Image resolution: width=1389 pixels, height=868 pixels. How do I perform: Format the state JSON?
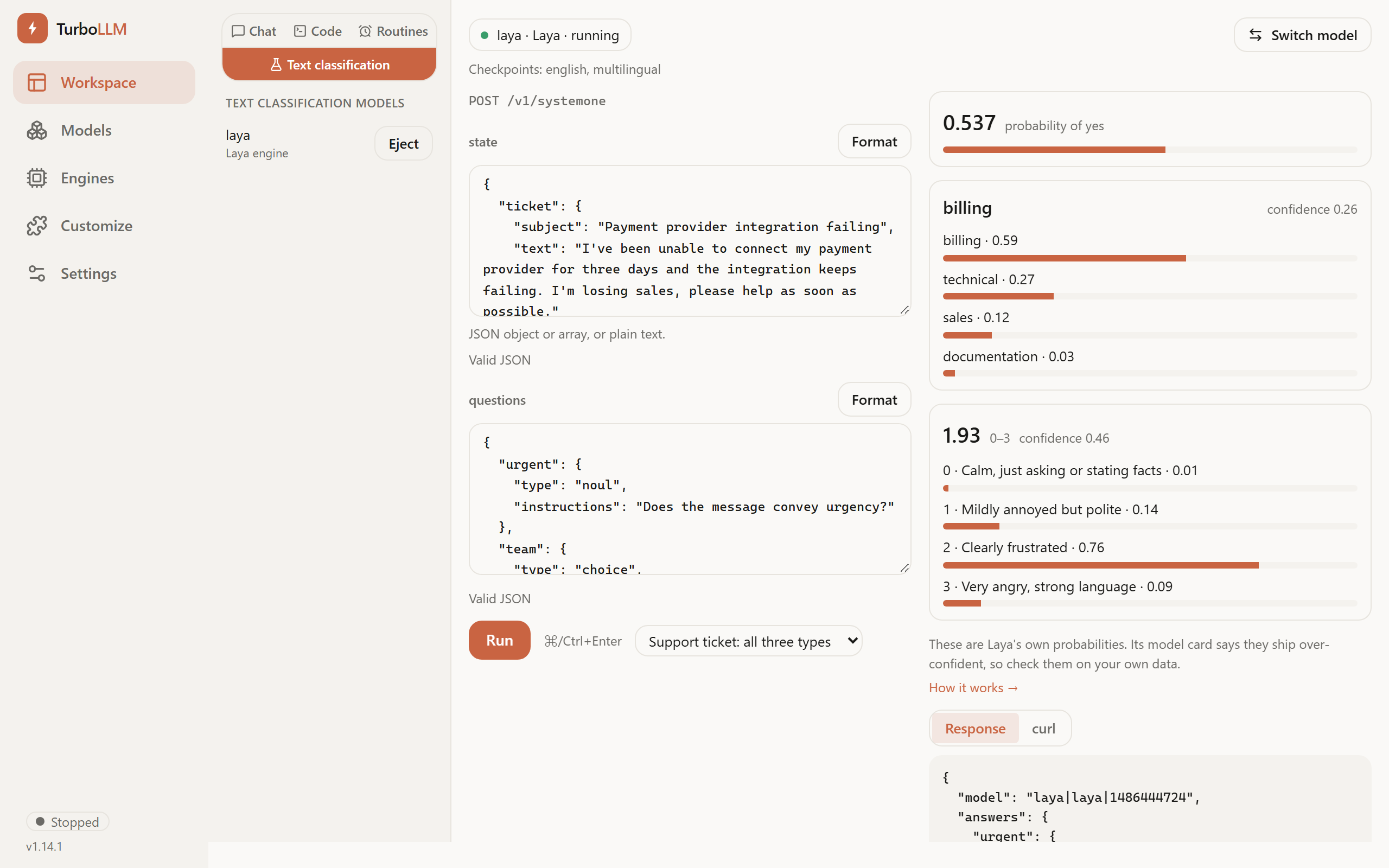pos(874,141)
